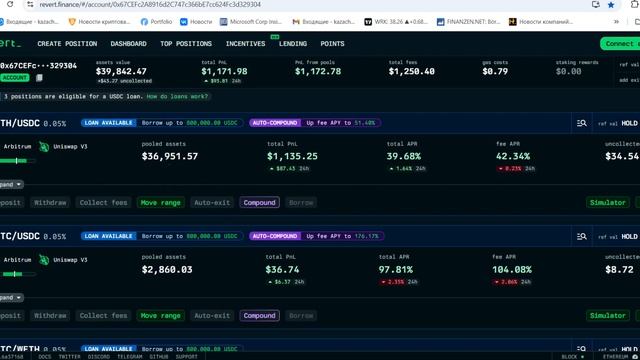Click the green ACCOUNT badge
The image size is (640, 360).
(15, 78)
